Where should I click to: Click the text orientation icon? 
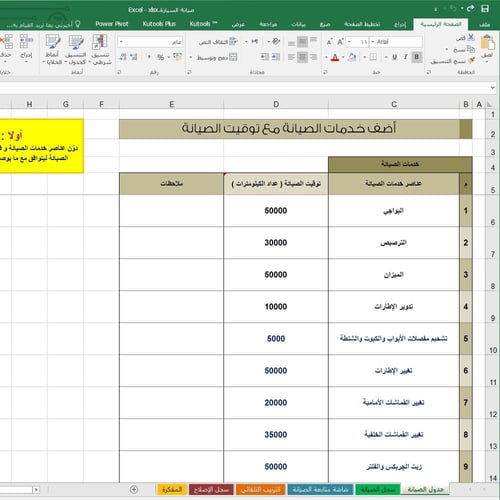(x=276, y=41)
